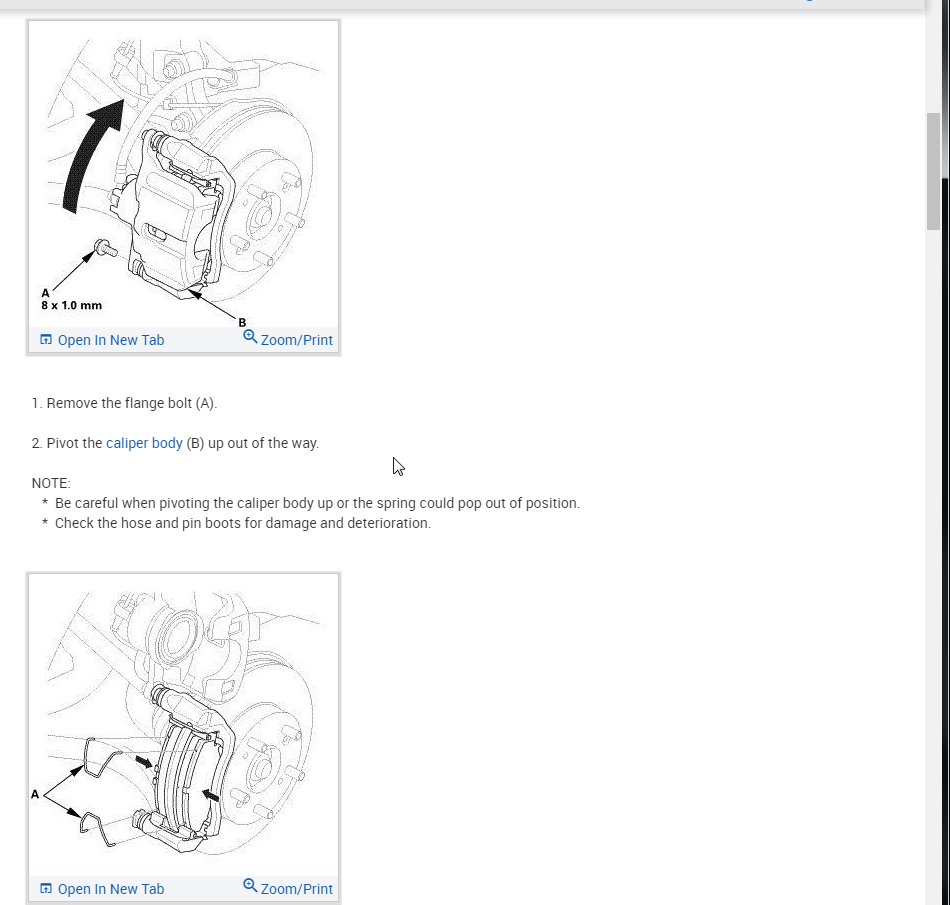Click the step 1 'Remove the flange bolt' text
This screenshot has height=905, width=950.
point(124,403)
